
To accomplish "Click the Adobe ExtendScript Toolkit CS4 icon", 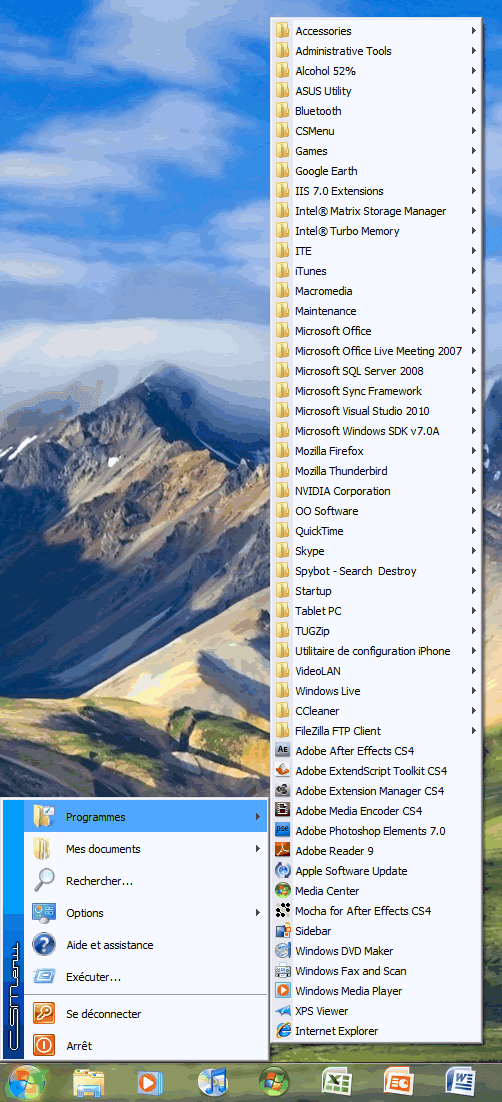I will pos(283,770).
